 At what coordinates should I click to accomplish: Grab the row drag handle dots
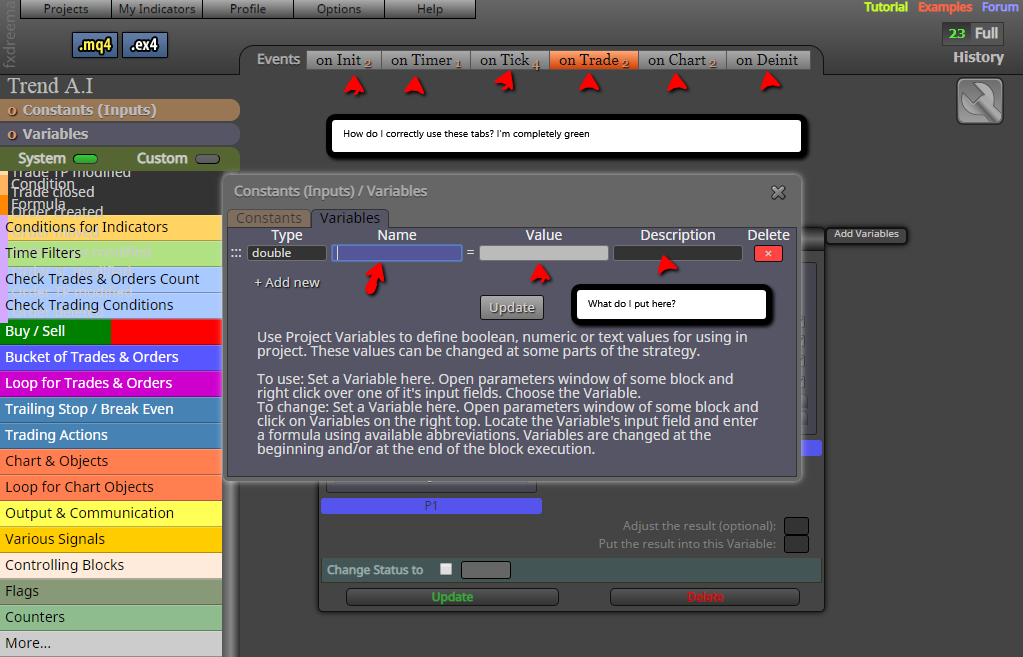click(236, 253)
